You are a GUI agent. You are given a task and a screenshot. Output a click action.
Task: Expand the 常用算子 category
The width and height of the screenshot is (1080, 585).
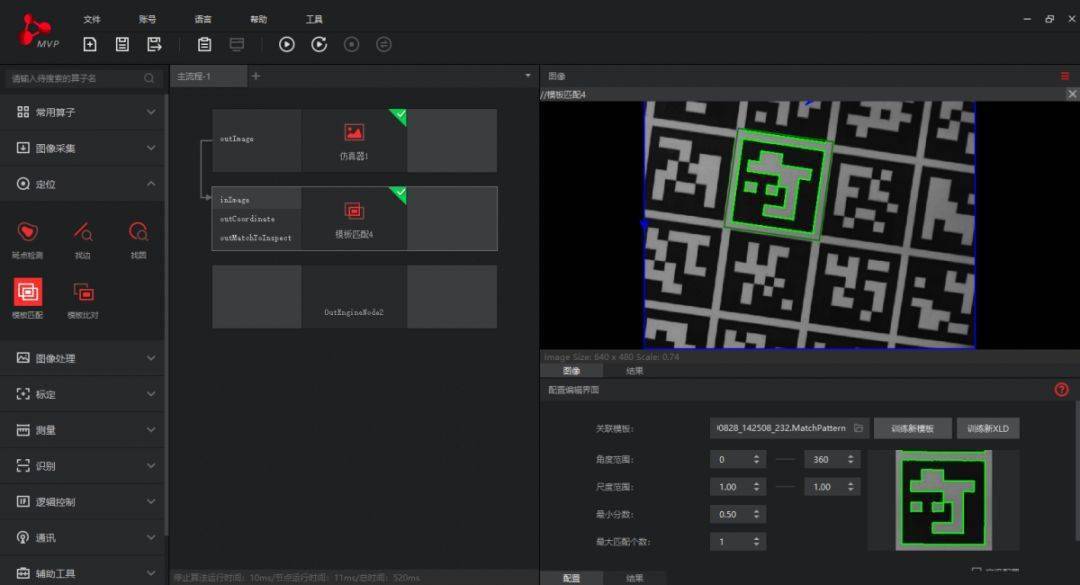pyautogui.click(x=83, y=112)
